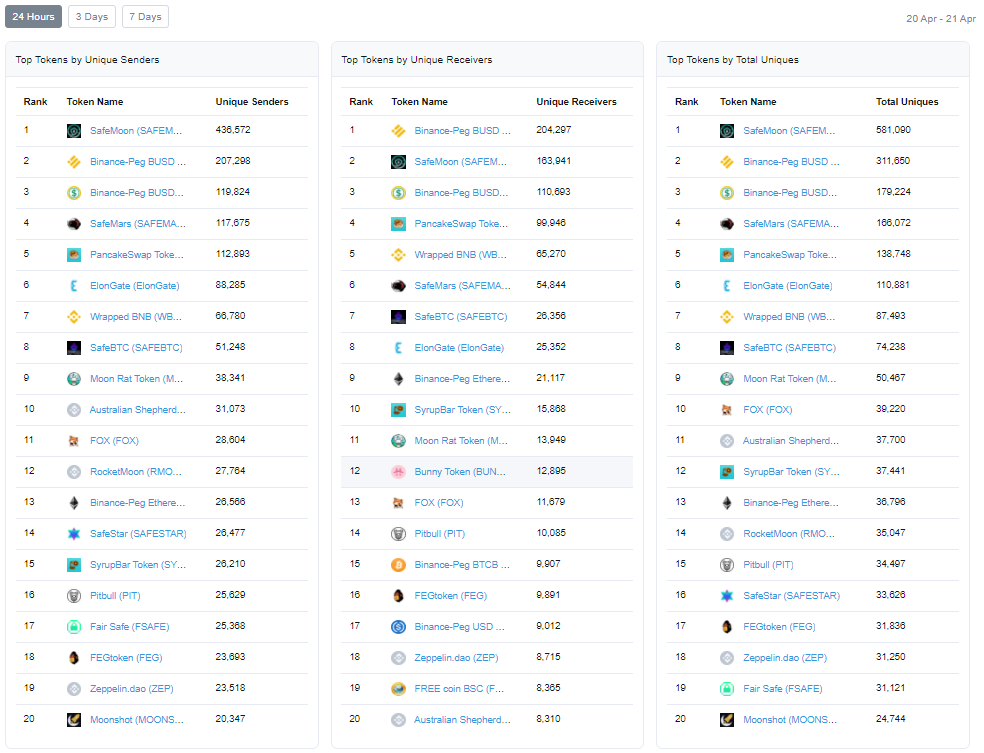
Task: Open FREE coin BSC link in Unique Receivers table
Action: coord(459,688)
